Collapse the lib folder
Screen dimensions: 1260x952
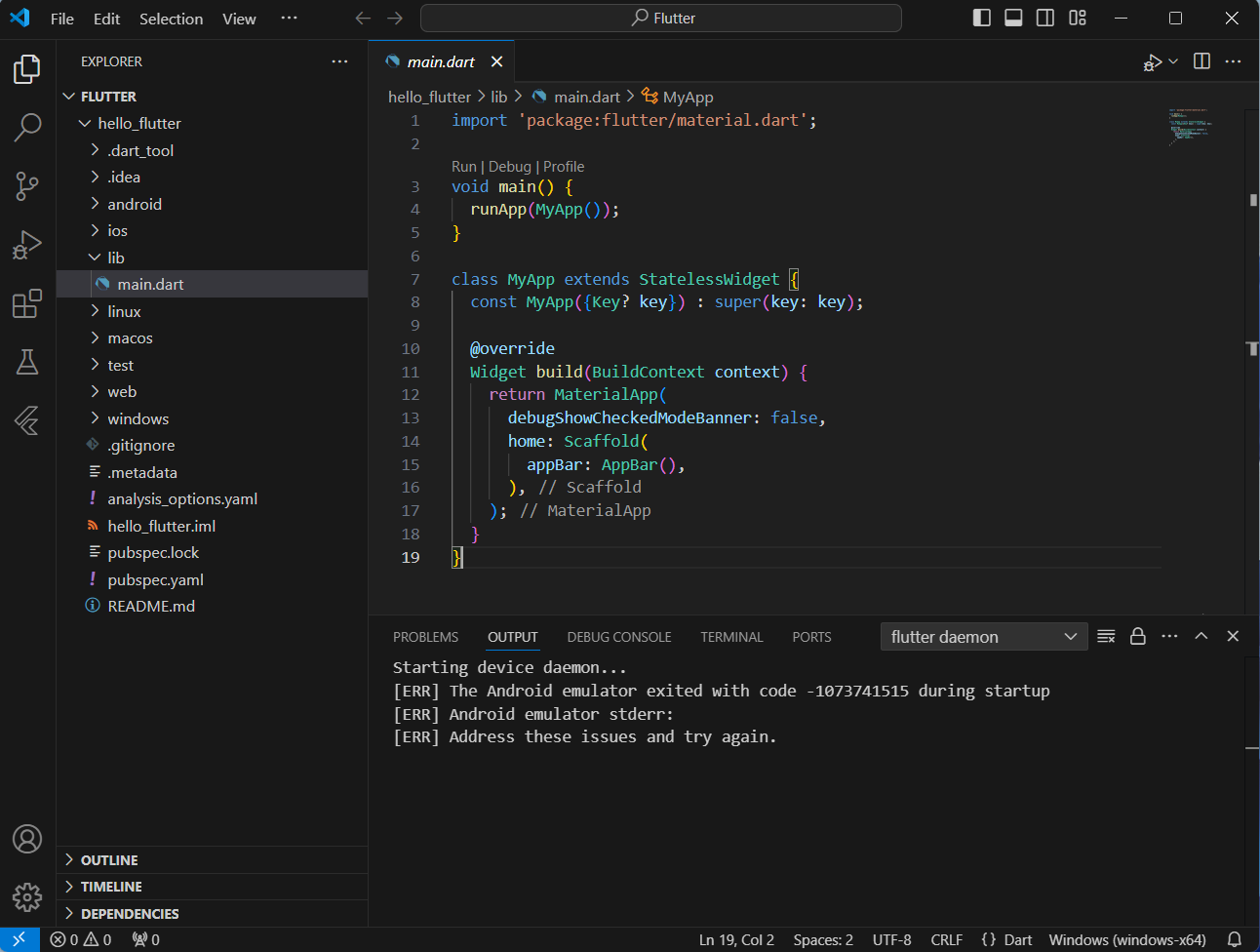(213, 258)
